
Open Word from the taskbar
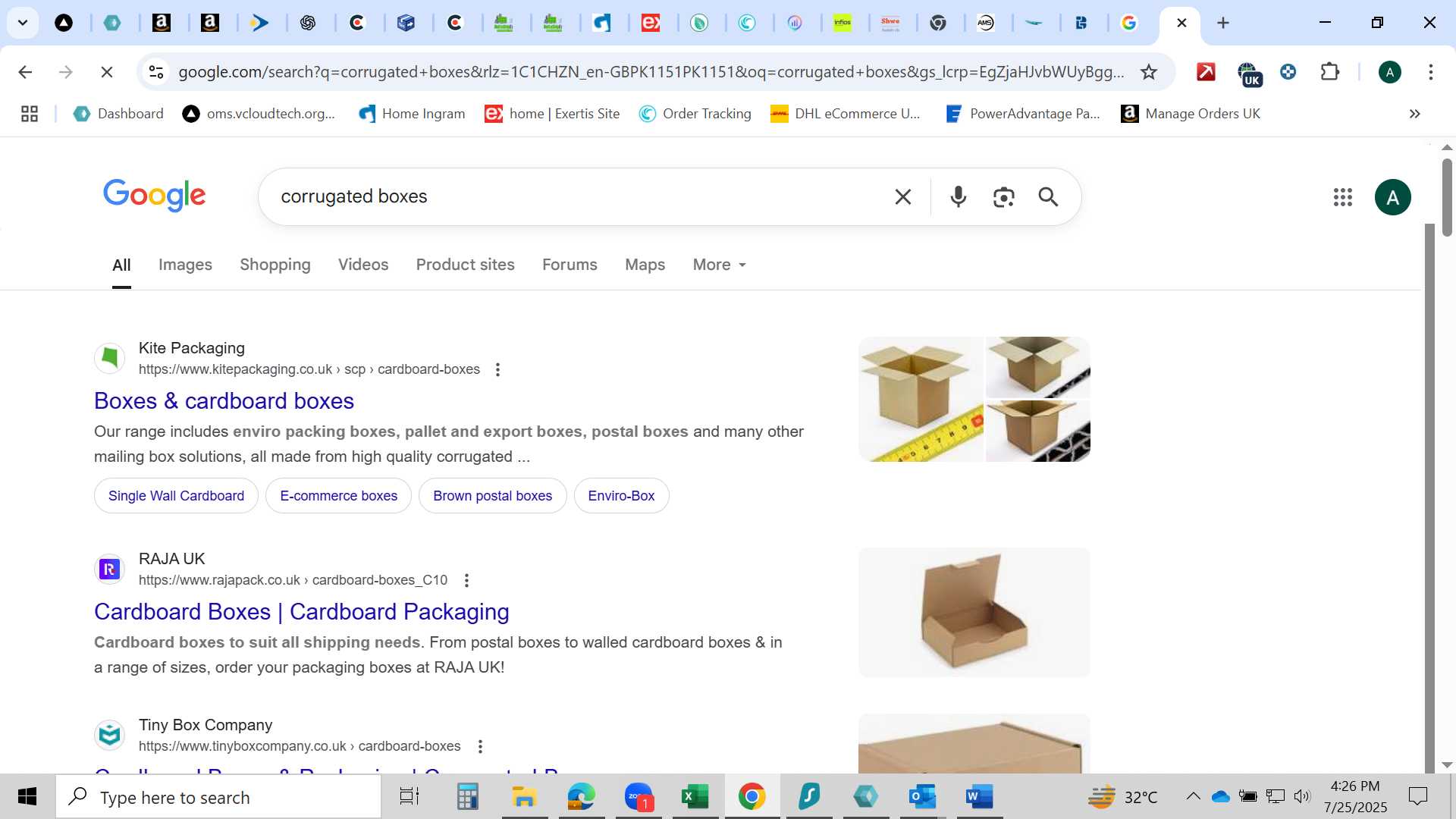click(979, 797)
